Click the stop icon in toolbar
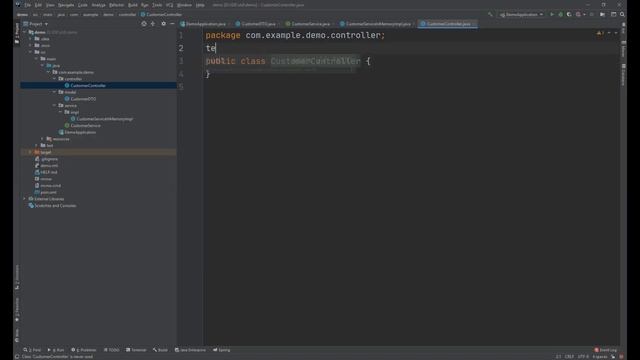Image resolution: width=640 pixels, height=360 pixels. (591, 14)
